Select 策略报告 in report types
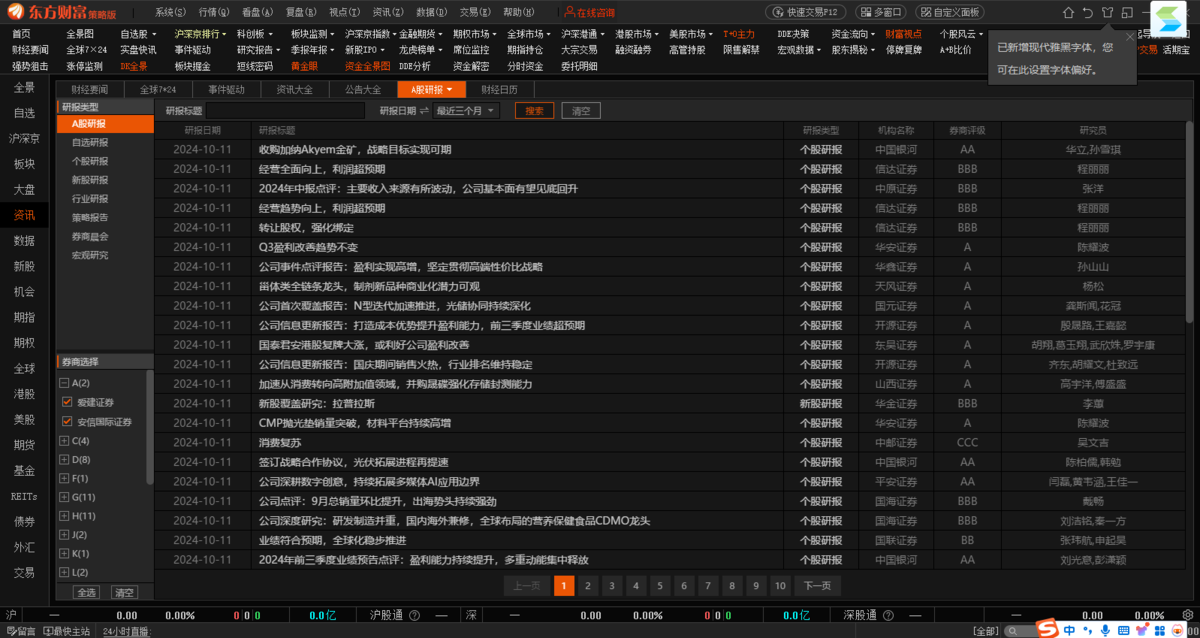 click(x=90, y=217)
